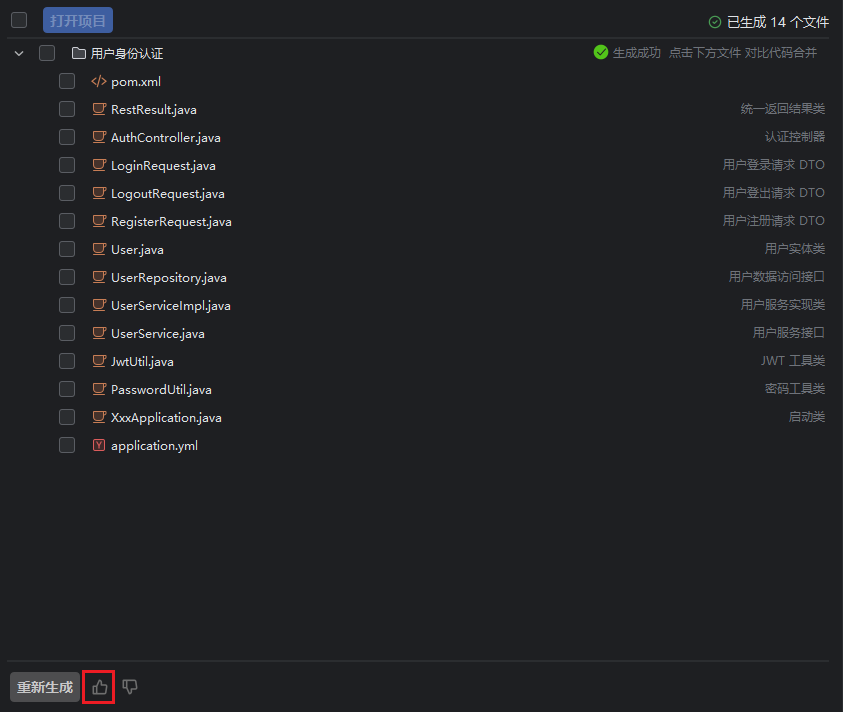Click the 用户身份认证 folder icon
This screenshot has height=712, width=843.
(x=79, y=53)
